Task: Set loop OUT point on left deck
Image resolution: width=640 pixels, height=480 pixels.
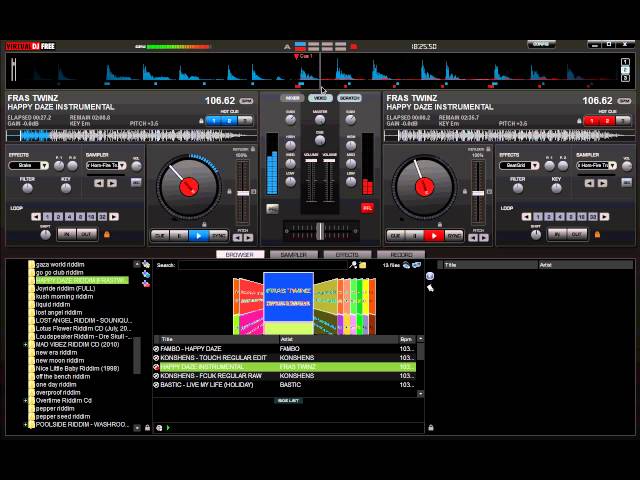Action: [87, 234]
